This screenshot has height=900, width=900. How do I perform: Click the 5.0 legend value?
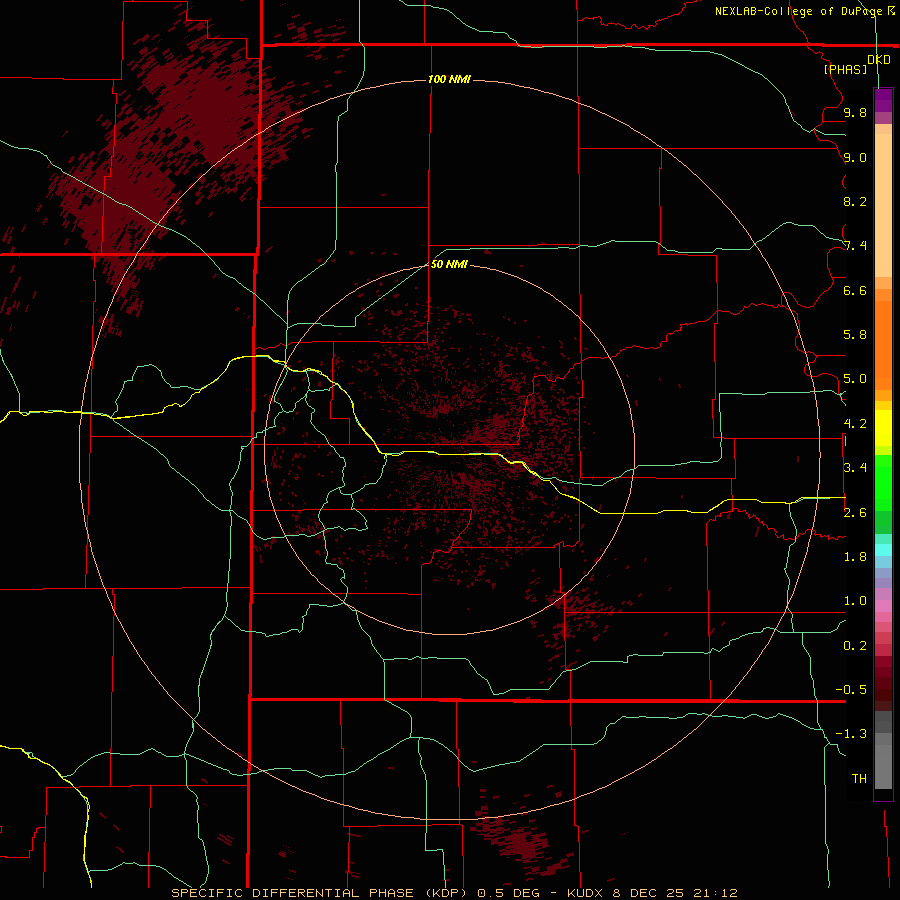(855, 379)
